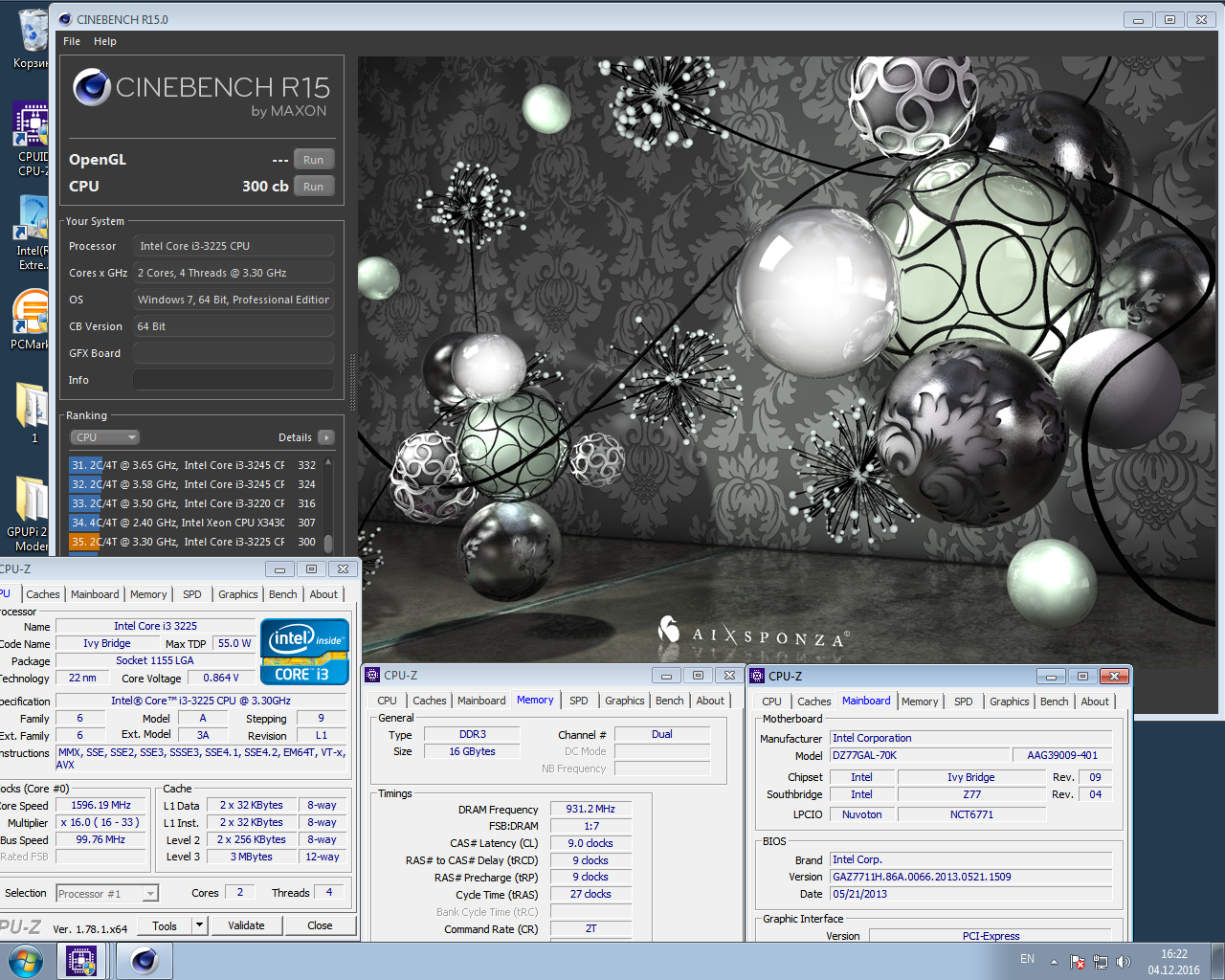Viewport: 1225px width, 980px height.
Task: Click the ranking list scrollbar up arrow
Action: click(x=328, y=462)
